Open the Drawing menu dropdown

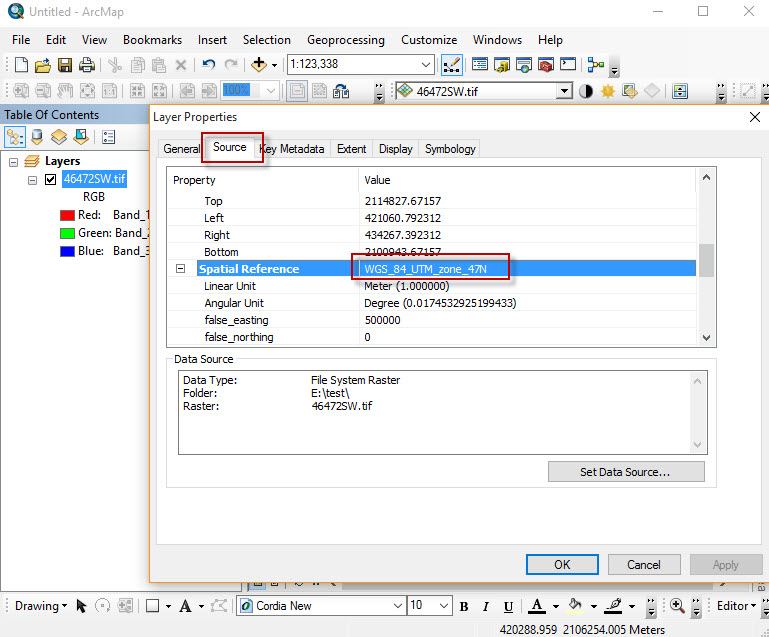click(x=41, y=606)
